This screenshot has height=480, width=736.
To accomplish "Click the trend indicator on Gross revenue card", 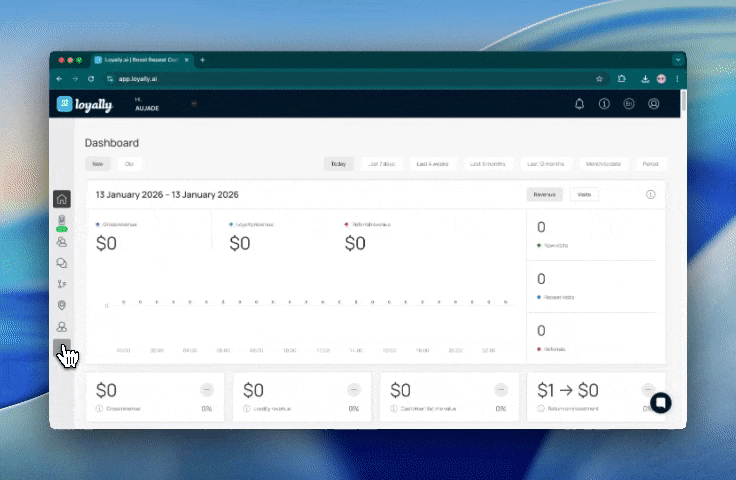I will pyautogui.click(x=207, y=389).
